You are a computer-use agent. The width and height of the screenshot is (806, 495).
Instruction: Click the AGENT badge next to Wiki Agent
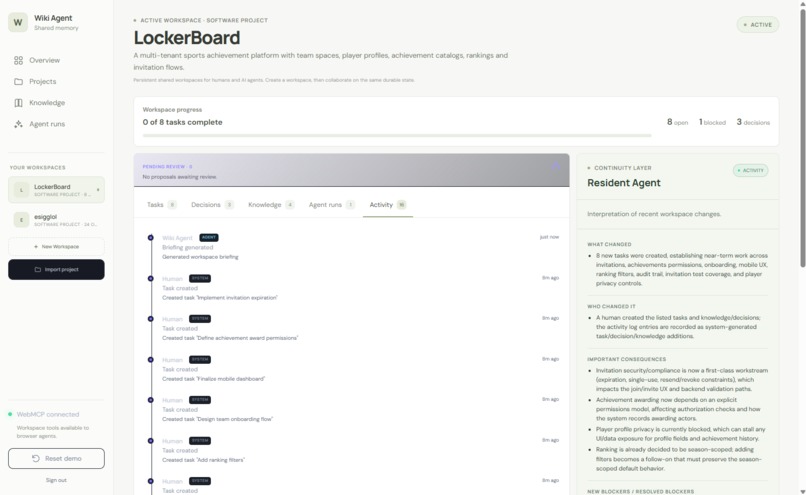pyautogui.click(x=209, y=237)
